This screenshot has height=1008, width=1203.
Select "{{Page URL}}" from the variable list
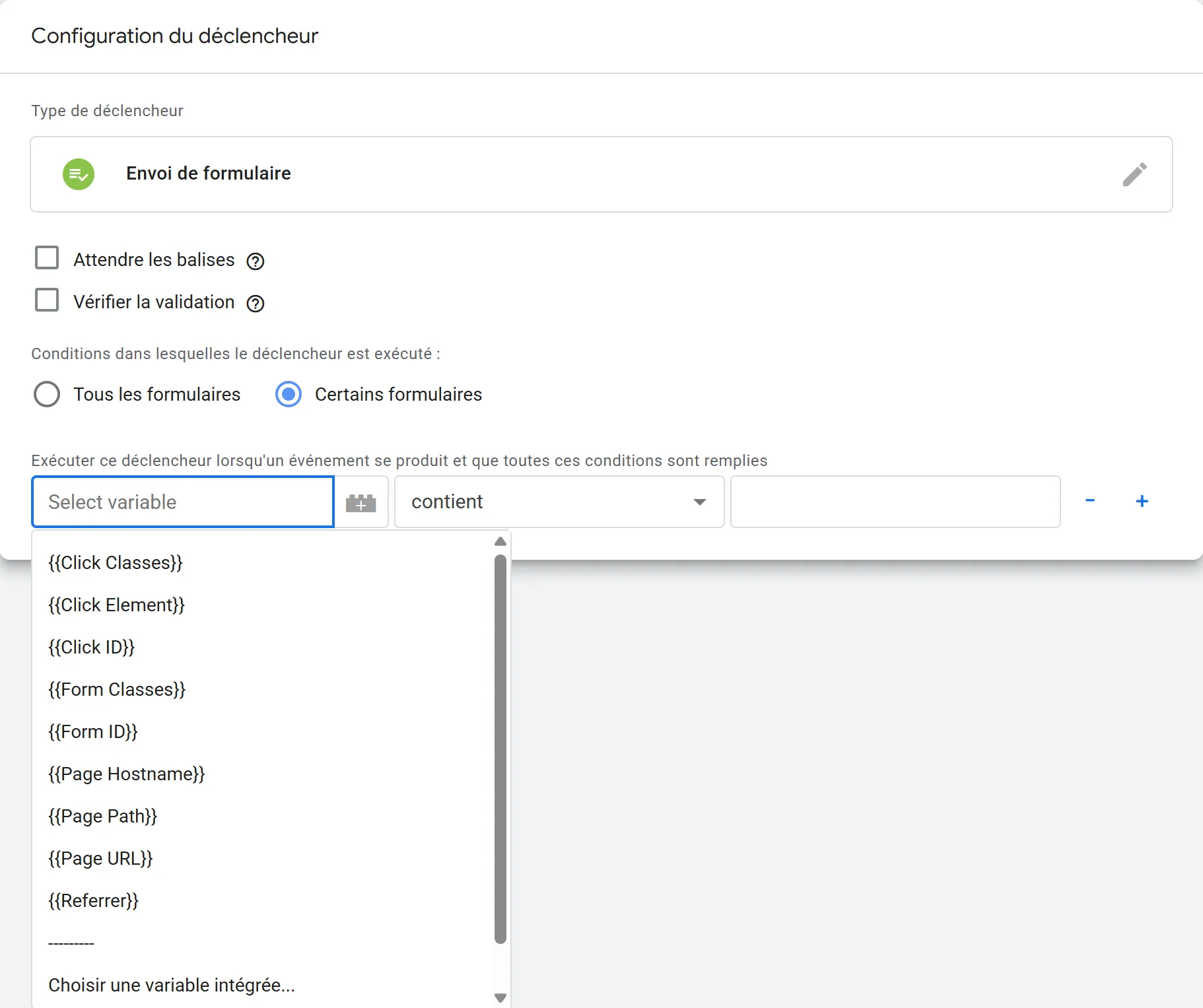click(100, 858)
